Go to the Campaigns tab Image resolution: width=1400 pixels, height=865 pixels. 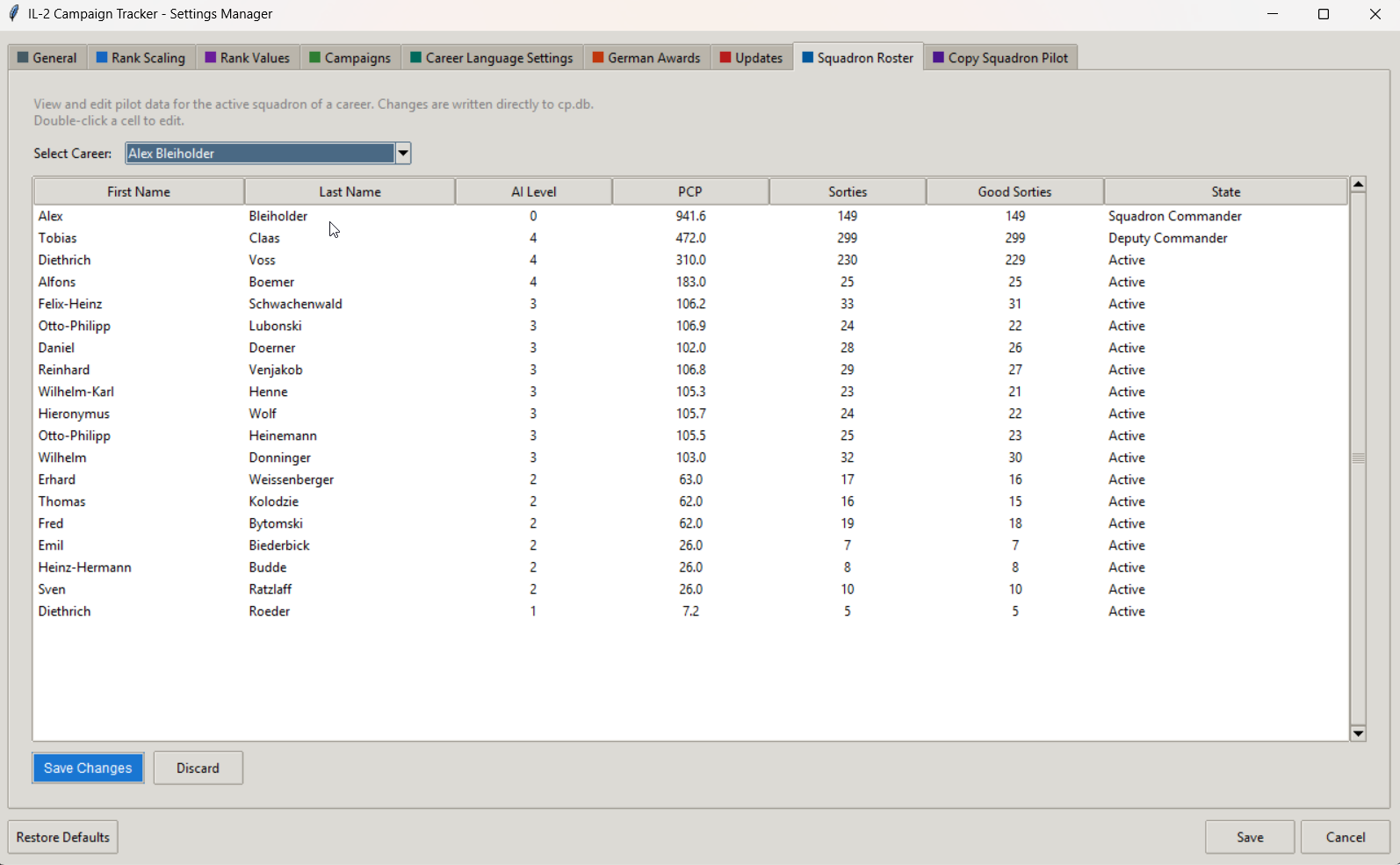click(x=350, y=58)
